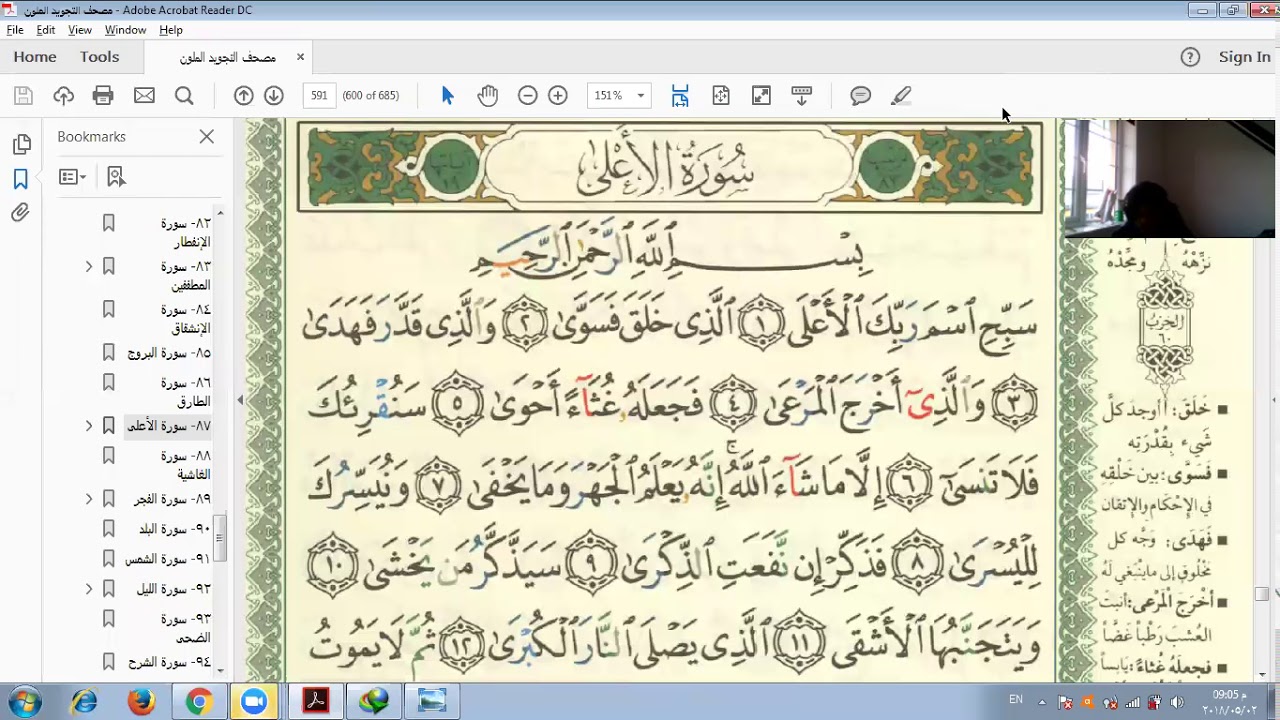Toggle the Bookmarks panel icon
This screenshot has width=1280, height=720.
coord(21,179)
